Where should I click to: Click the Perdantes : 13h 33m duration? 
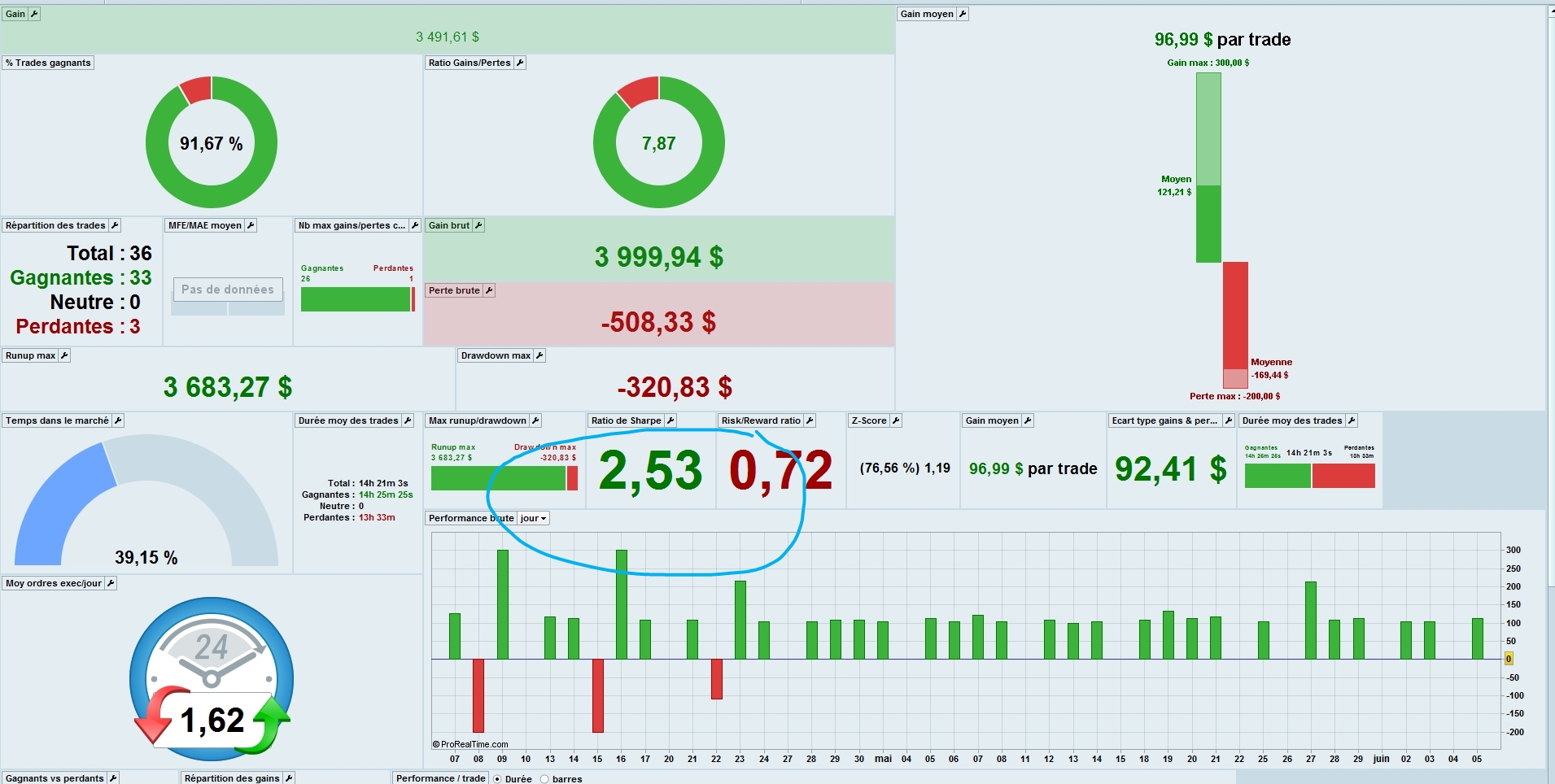pyautogui.click(x=349, y=517)
